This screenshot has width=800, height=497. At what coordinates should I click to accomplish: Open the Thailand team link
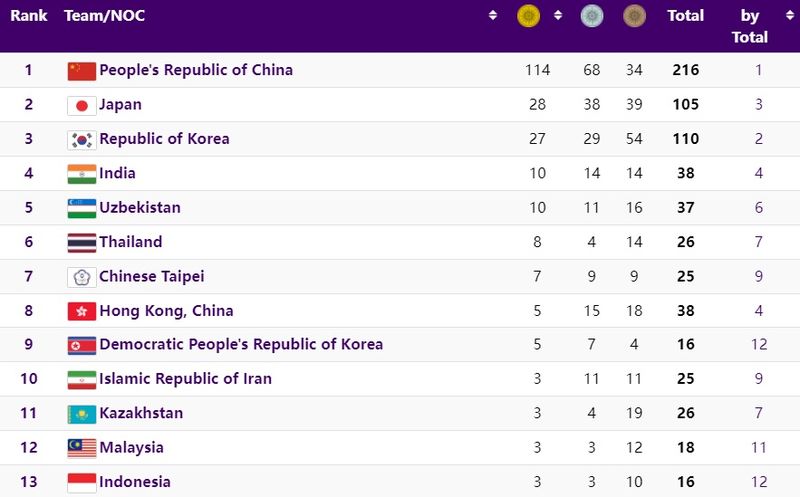(130, 242)
